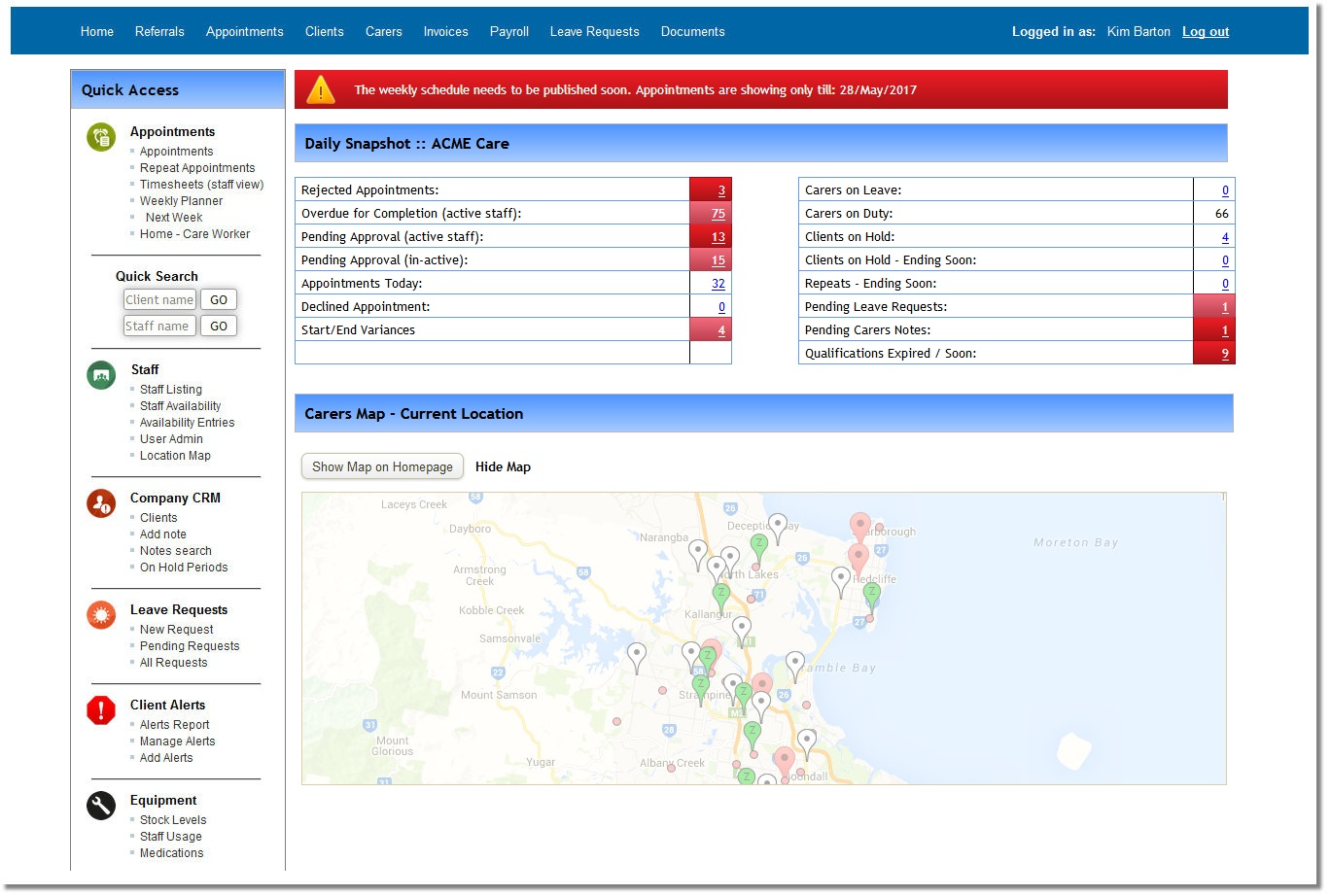Open Appointments Today count 32
The image size is (1331, 896).
tap(718, 284)
